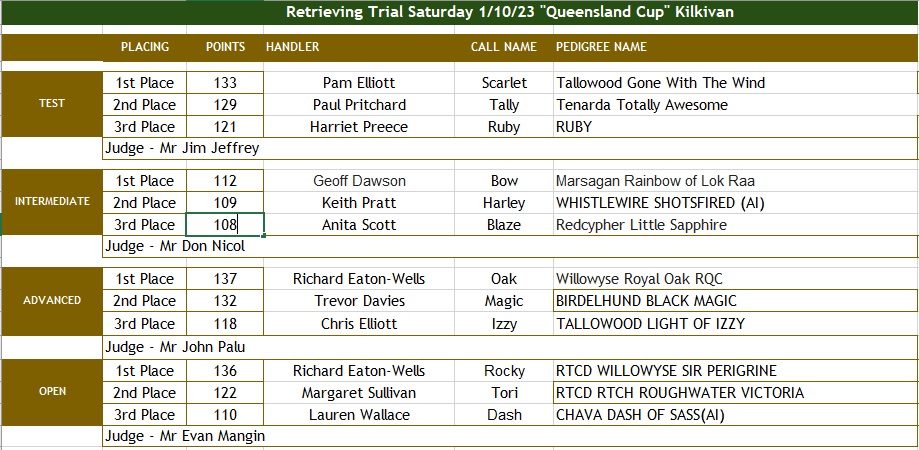Viewport: 919px width, 450px height.
Task: Select the cell with 137 points
Action: (x=225, y=279)
